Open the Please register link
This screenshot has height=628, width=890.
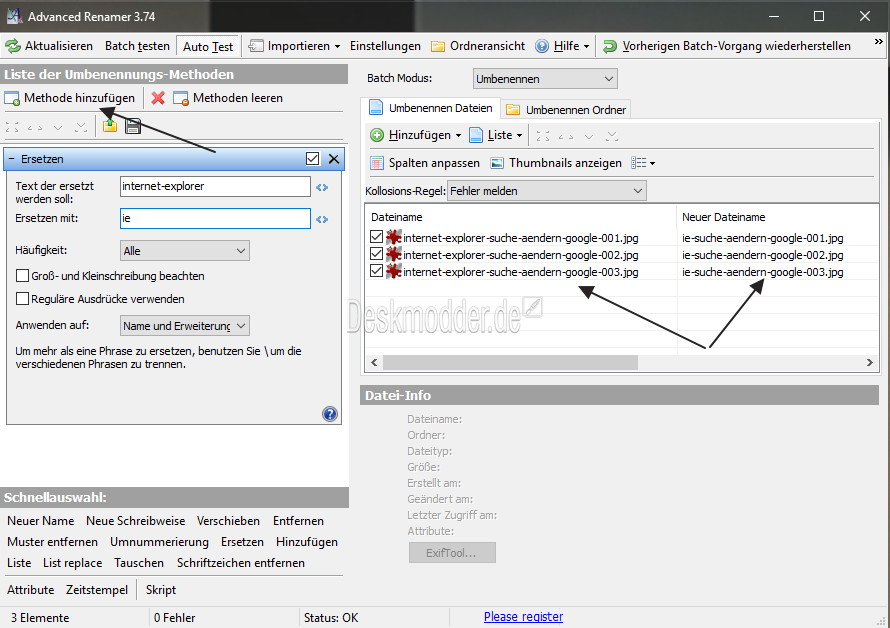coord(523,617)
